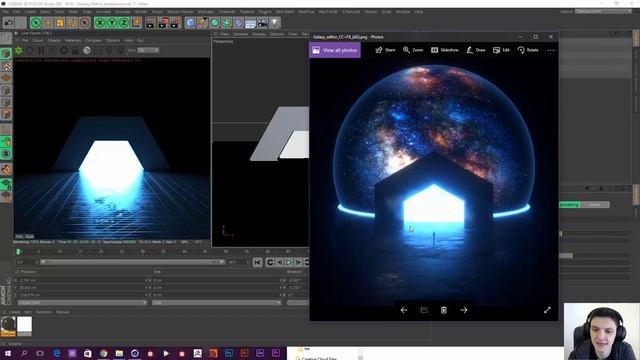640x360 pixels.
Task: Click Draw in Photos toolbar
Action: [x=476, y=50]
